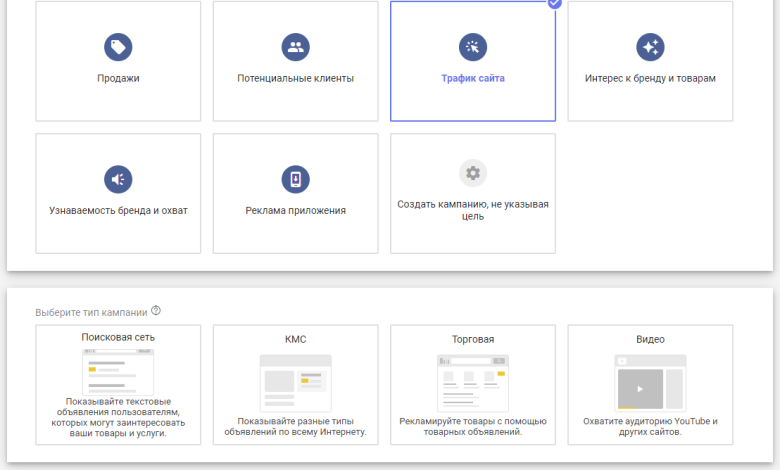This screenshot has width=780, height=470.
Task: Choose the КМС campaign type
Action: [x=295, y=339]
